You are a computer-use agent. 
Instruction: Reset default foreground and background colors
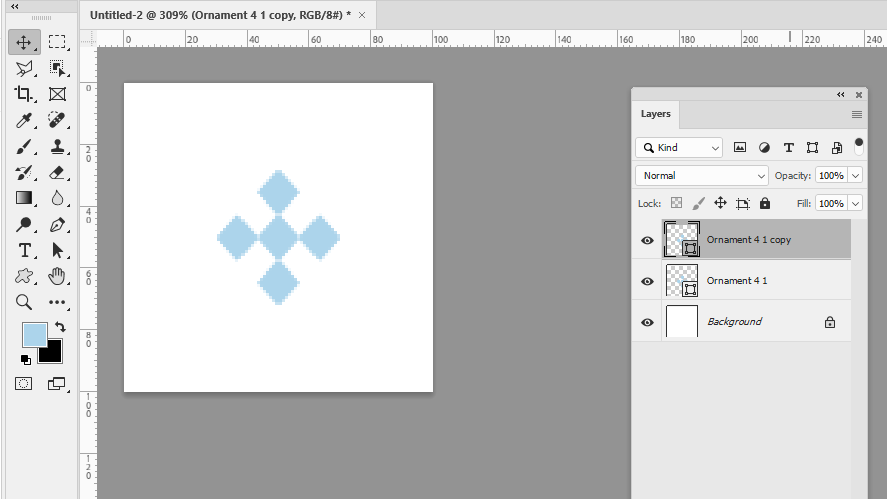tap(25, 359)
